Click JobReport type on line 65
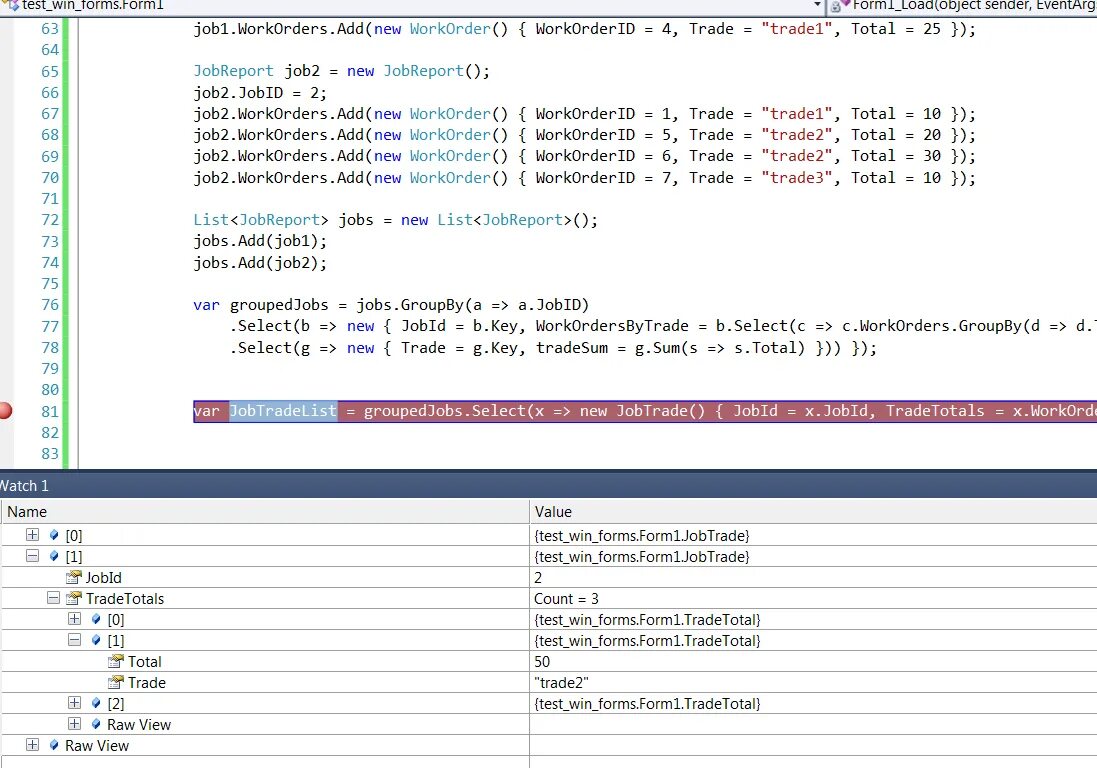This screenshot has height=768, width=1097. click(234, 71)
